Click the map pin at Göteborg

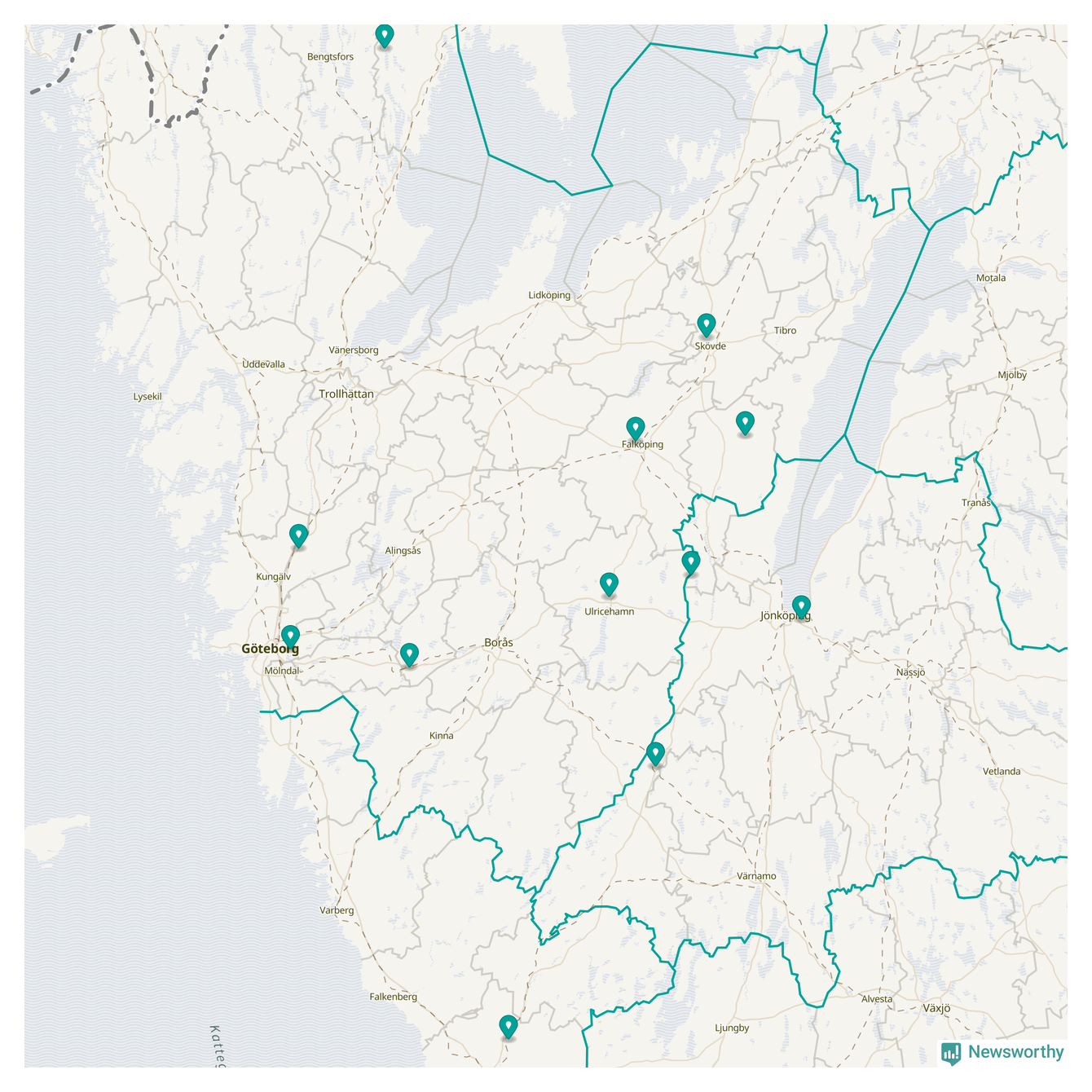pos(290,637)
